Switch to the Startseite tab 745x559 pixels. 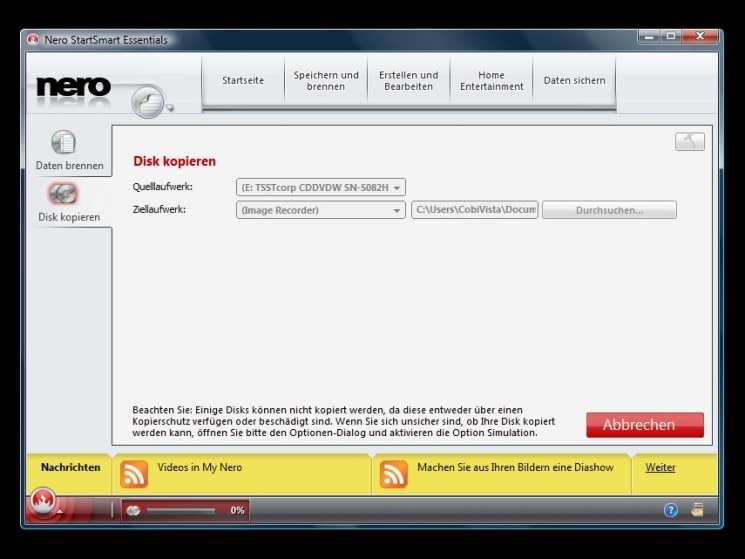point(243,81)
